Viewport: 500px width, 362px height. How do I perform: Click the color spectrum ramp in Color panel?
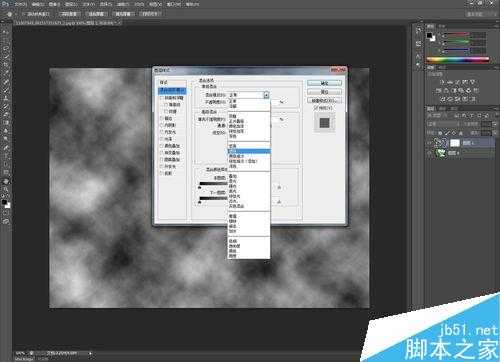coord(458,60)
